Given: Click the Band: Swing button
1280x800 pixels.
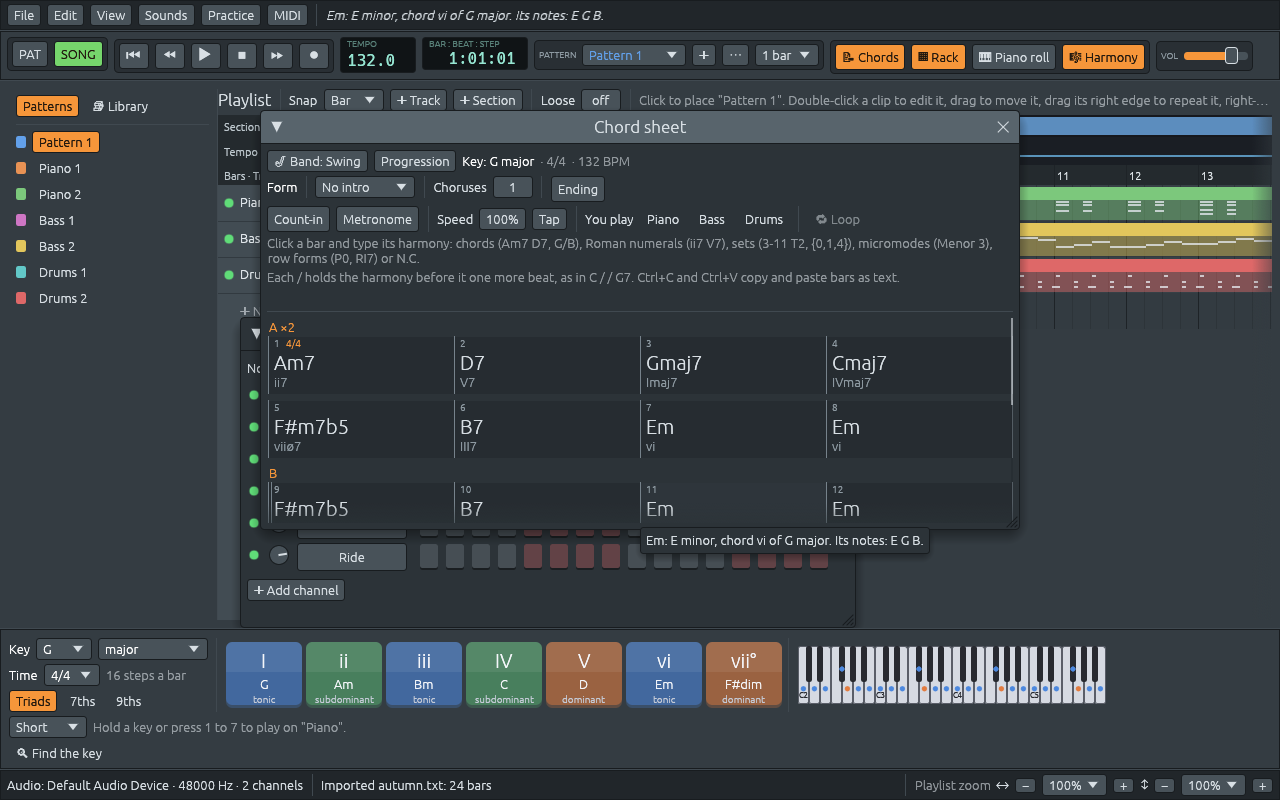Looking at the screenshot, I should (318, 161).
